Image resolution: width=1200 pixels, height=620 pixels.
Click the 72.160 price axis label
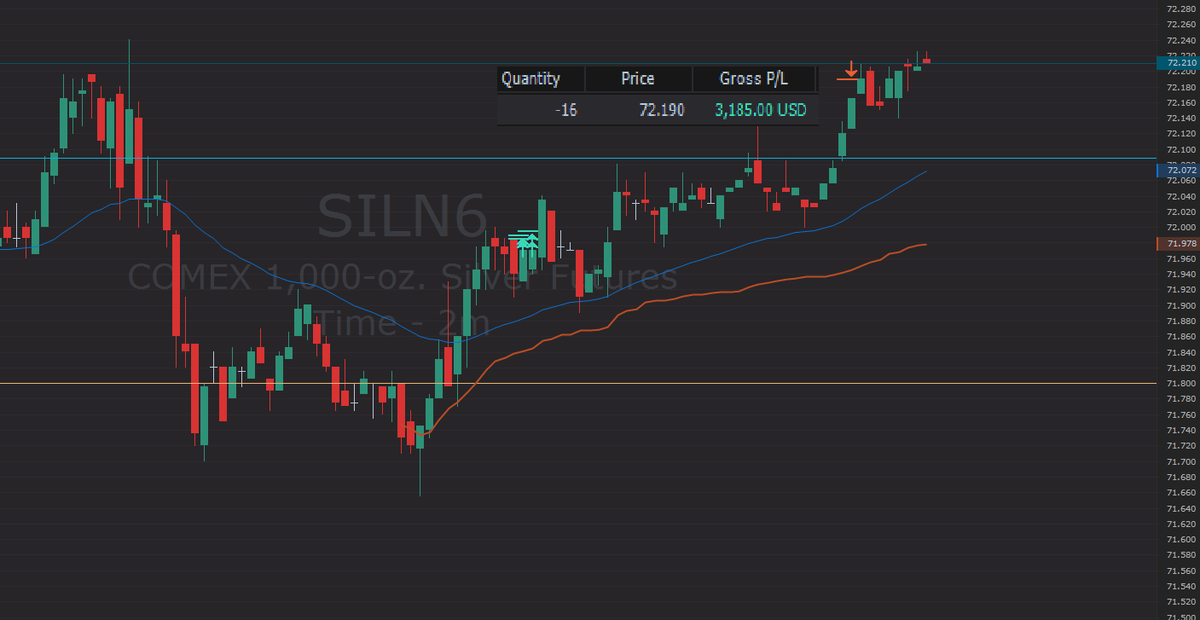pyautogui.click(x=1181, y=103)
